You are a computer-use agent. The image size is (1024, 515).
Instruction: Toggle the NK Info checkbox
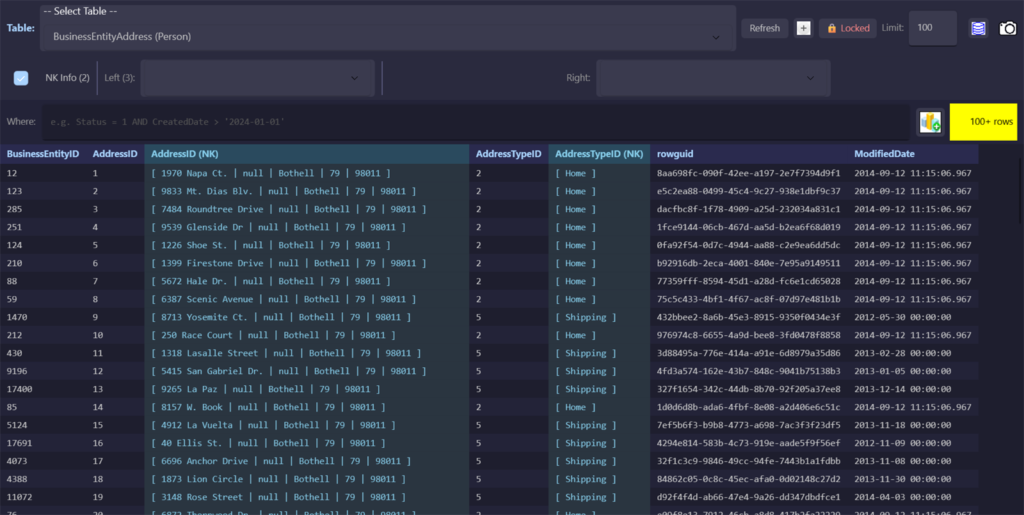21,78
